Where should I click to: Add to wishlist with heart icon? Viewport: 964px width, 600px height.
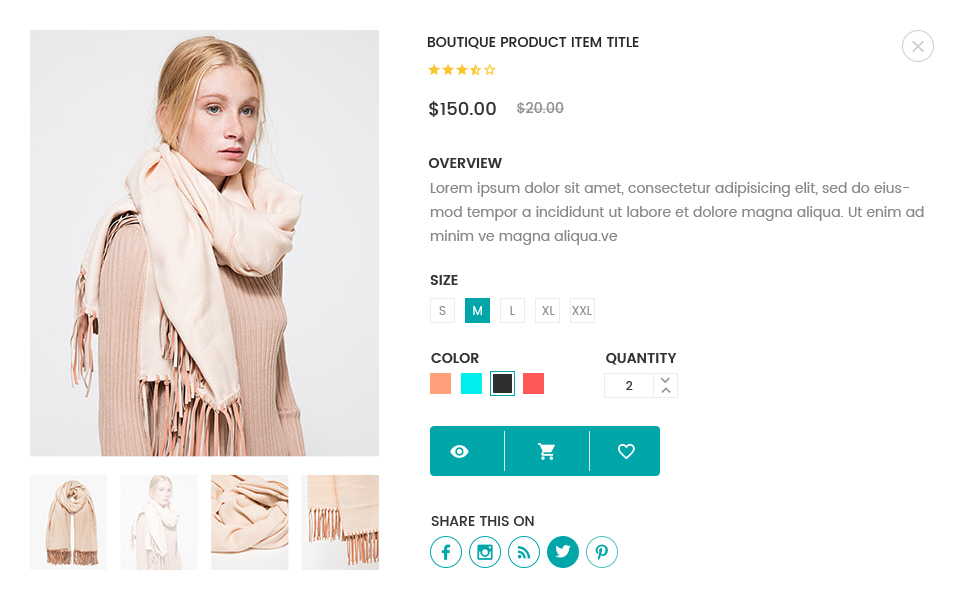626,451
